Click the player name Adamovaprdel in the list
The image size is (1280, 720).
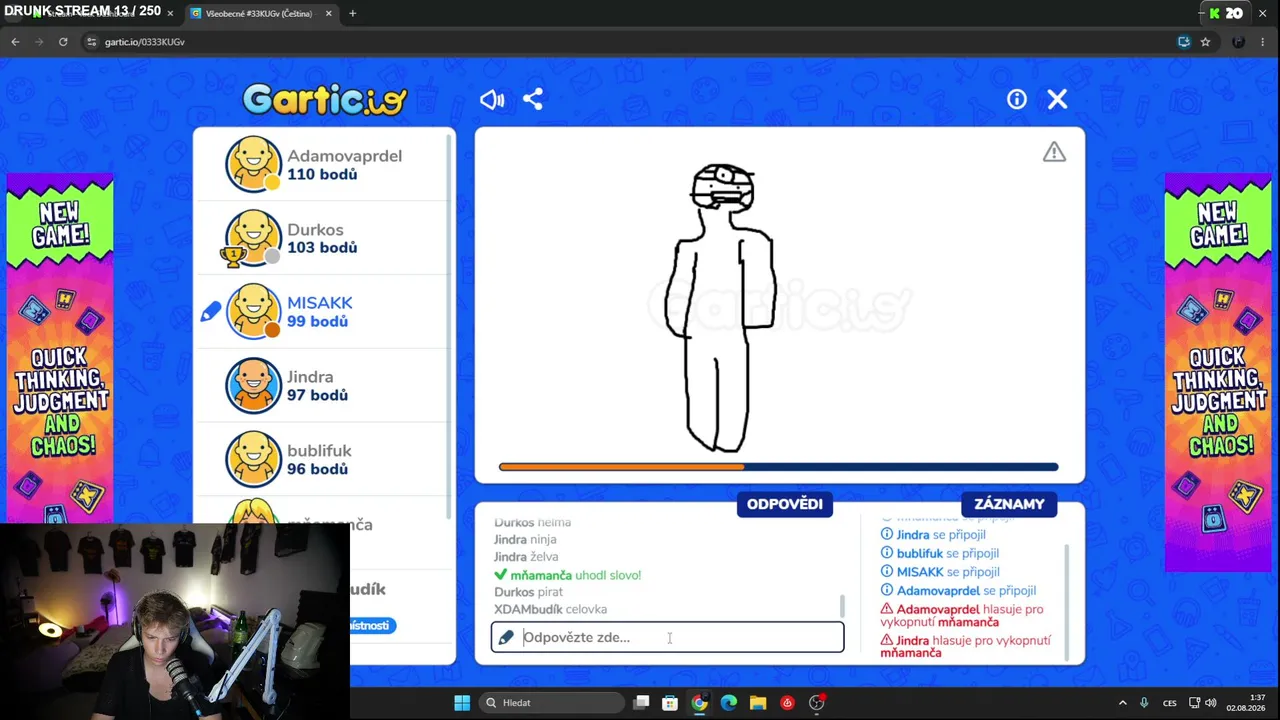pyautogui.click(x=344, y=156)
